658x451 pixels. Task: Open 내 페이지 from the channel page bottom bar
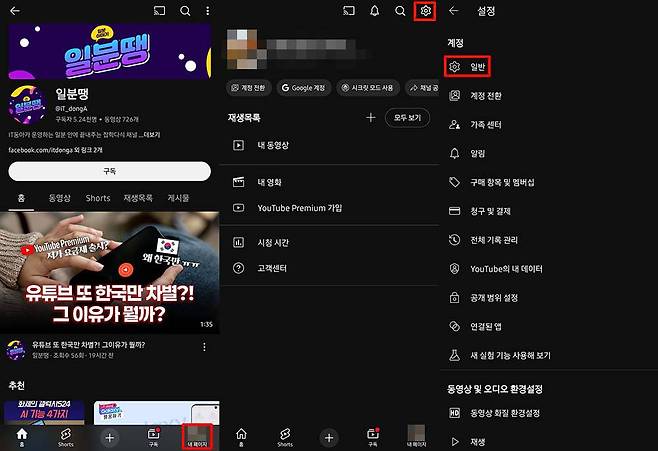(198, 437)
